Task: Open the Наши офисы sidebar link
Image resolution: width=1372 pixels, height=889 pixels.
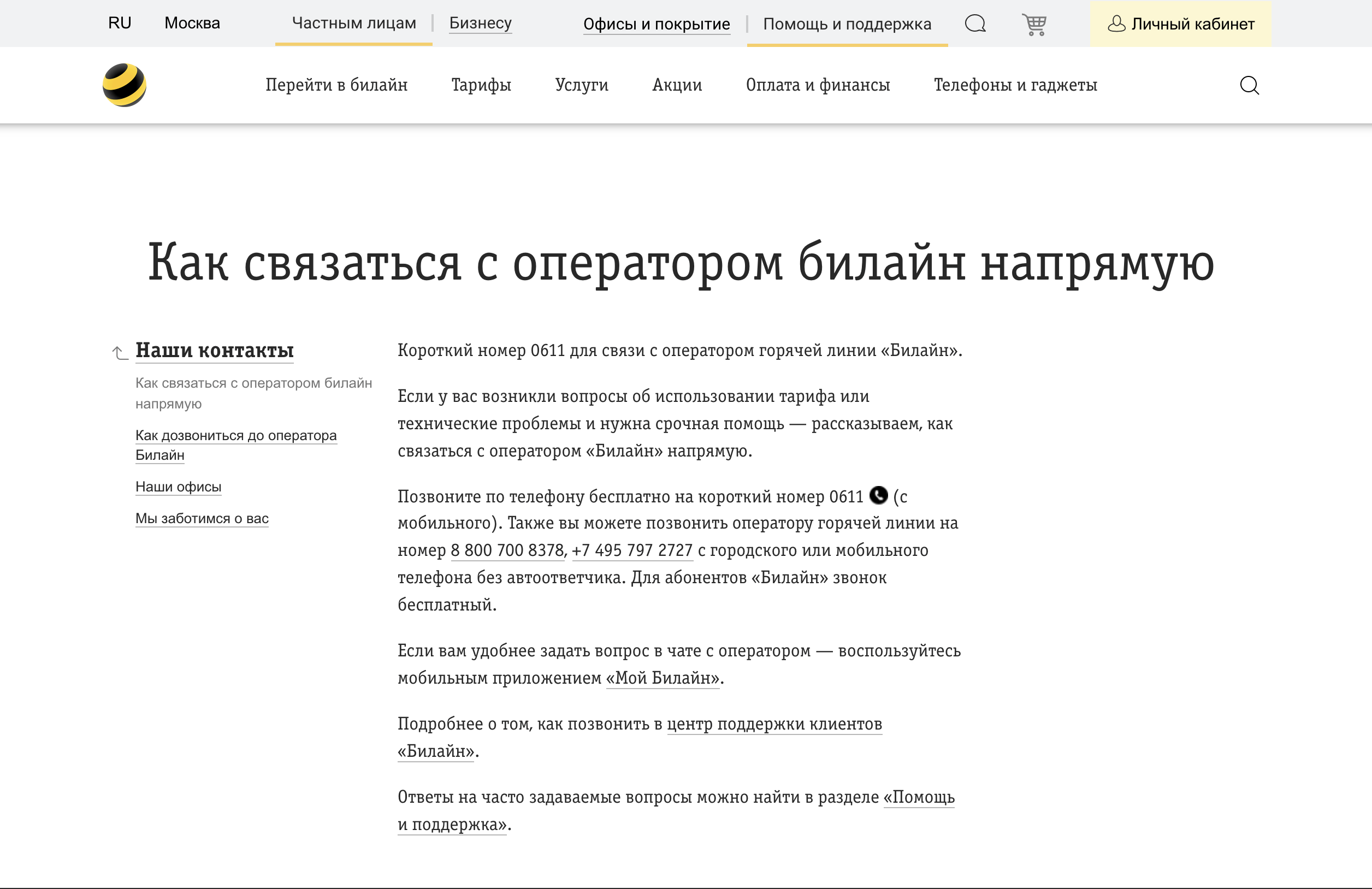Action: click(178, 487)
